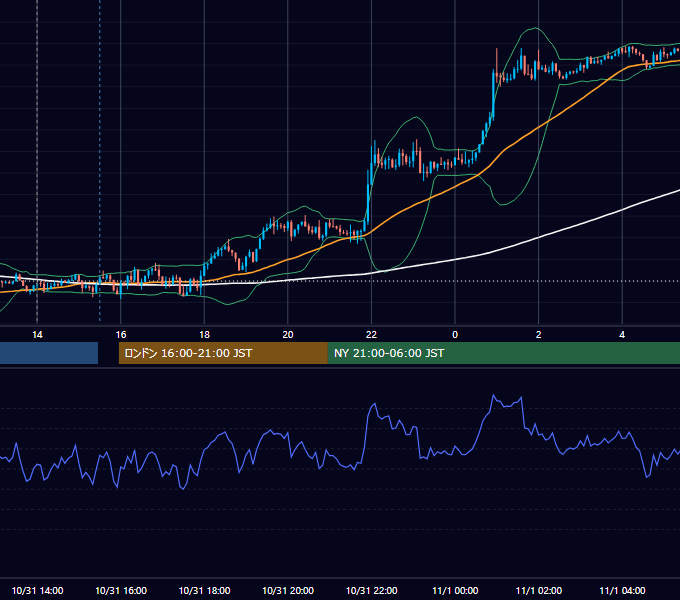Click hour label 0 on price chart axis

click(455, 335)
